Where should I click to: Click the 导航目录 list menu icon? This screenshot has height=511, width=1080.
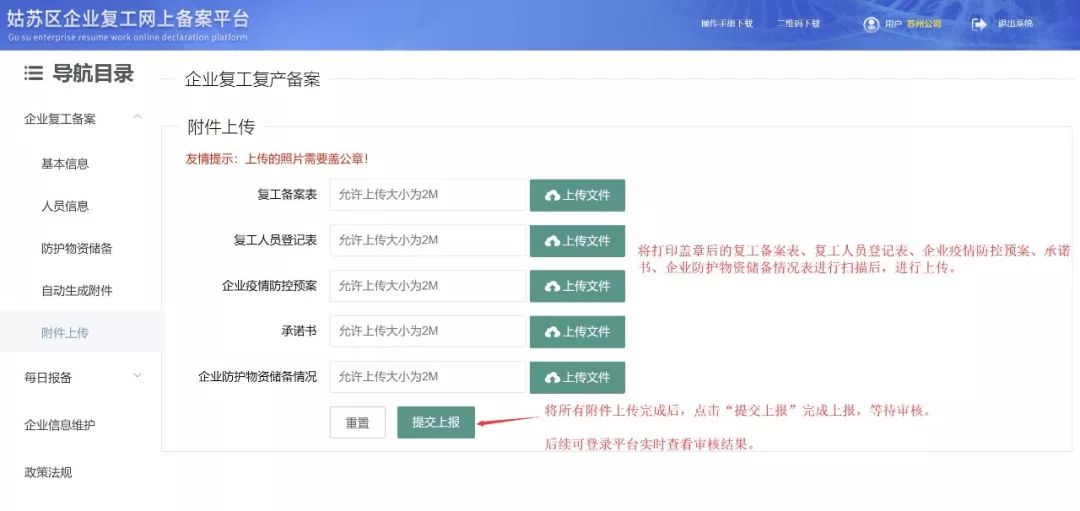tap(34, 73)
